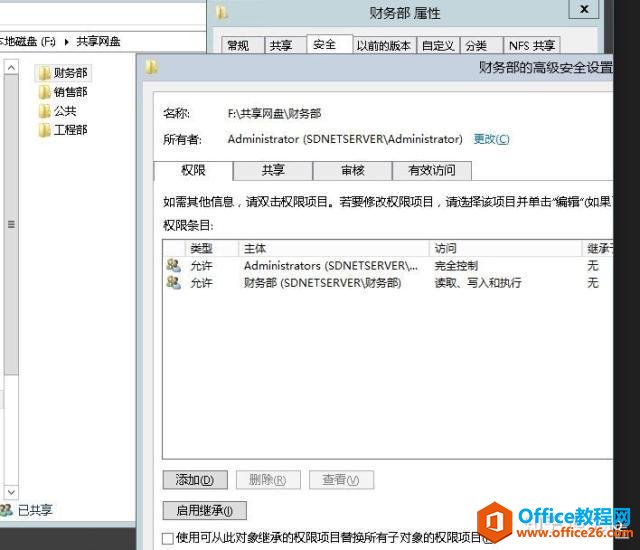640x550 pixels.
Task: Click folder icon in 财务部 属性 title bar
Action: point(222,13)
